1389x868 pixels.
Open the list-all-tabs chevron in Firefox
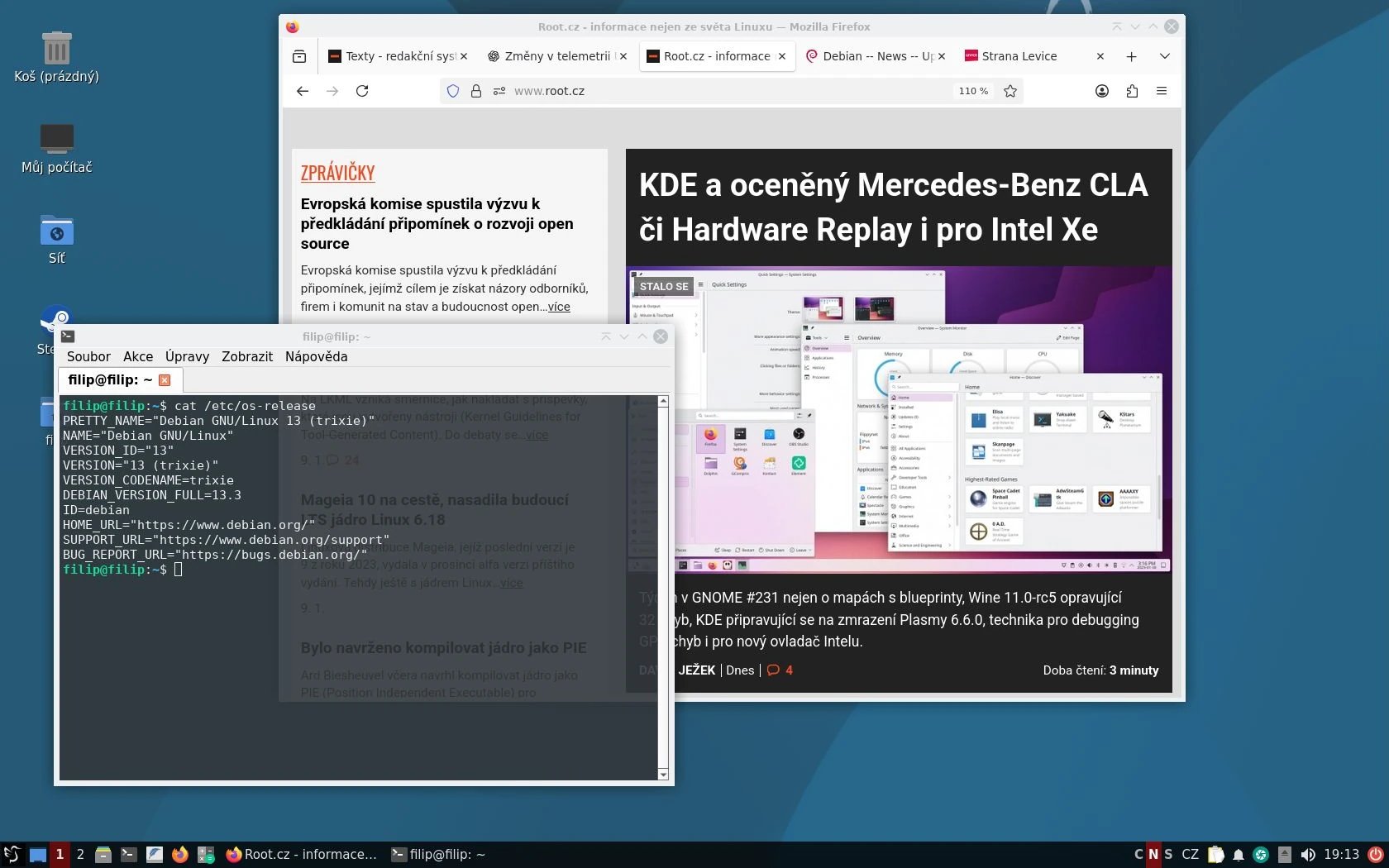(x=1165, y=56)
